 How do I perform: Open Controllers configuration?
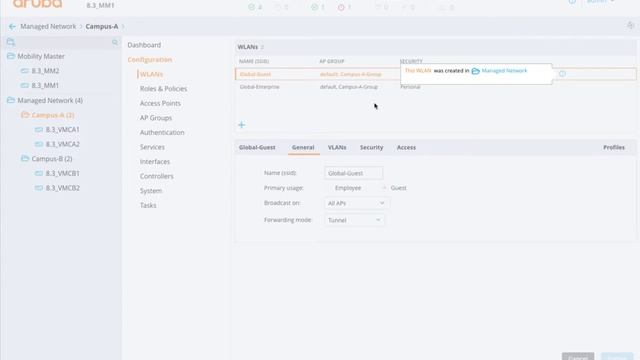pyautogui.click(x=156, y=176)
